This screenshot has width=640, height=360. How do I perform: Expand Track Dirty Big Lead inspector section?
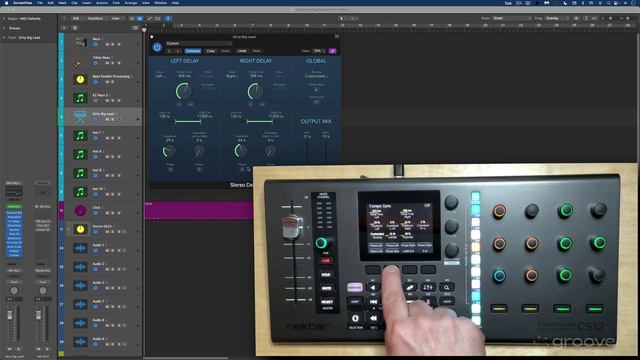click(4, 38)
